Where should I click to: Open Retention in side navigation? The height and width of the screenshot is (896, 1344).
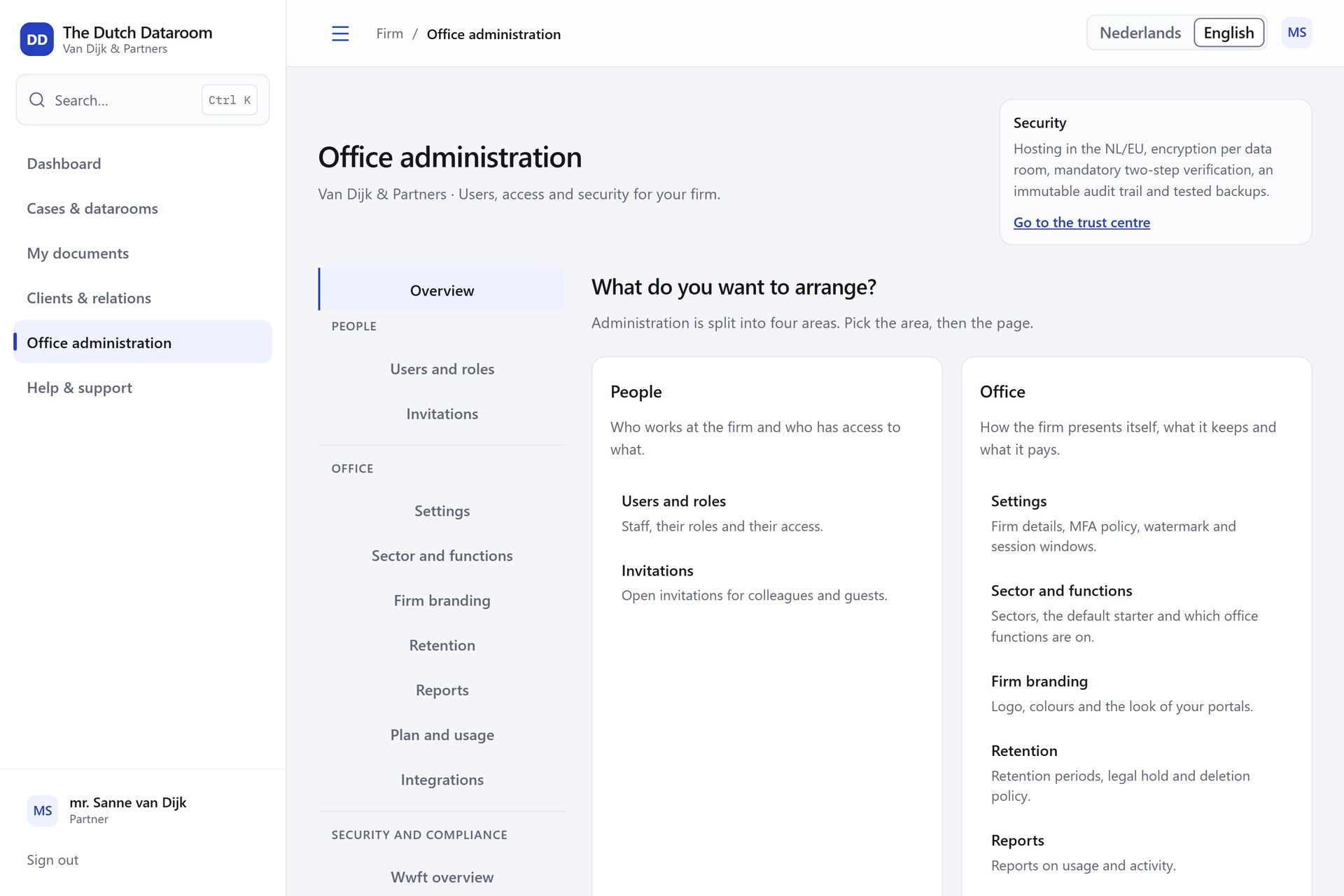442,645
